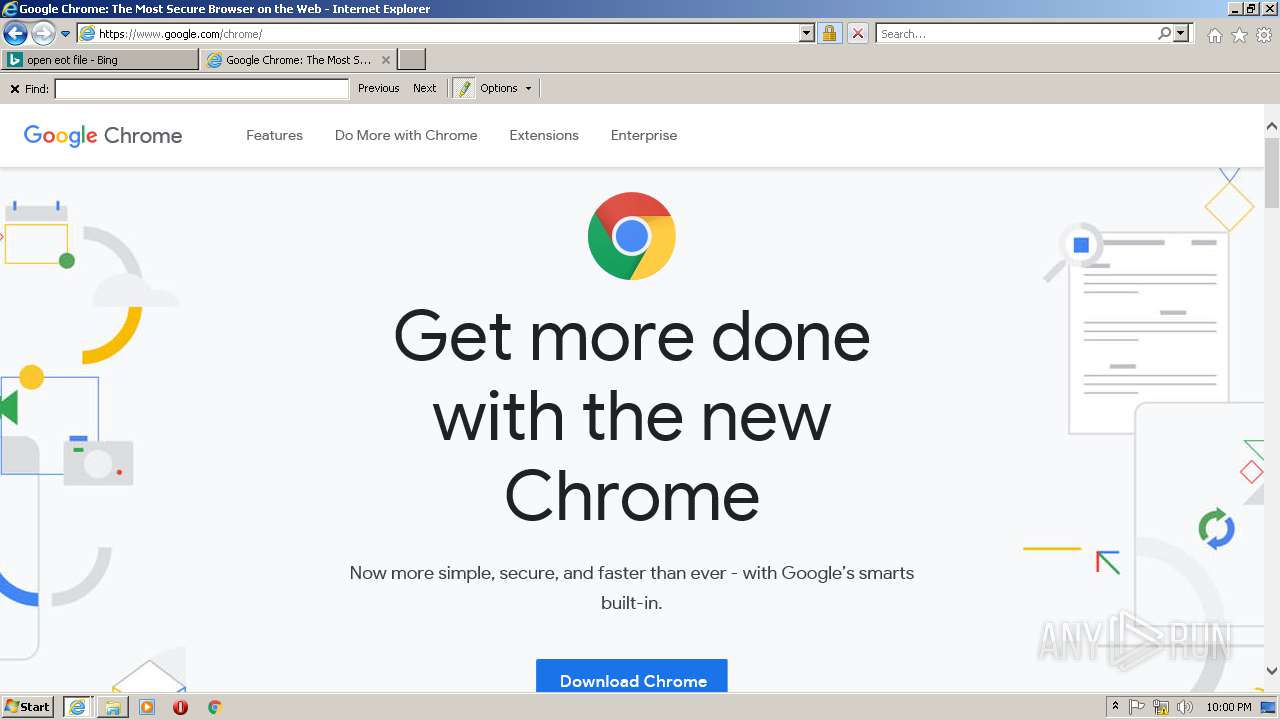Viewport: 1280px width, 720px height.
Task: Expand the address bar autocomplete dropdown
Action: pos(807,34)
